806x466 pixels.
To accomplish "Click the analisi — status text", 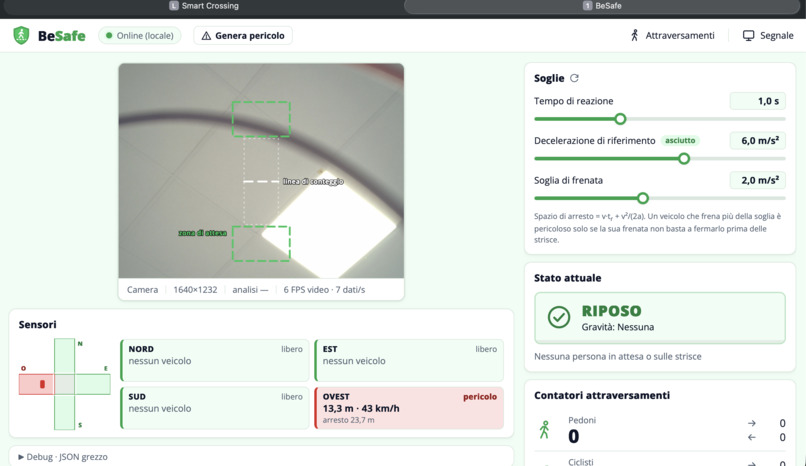I will click(250, 290).
